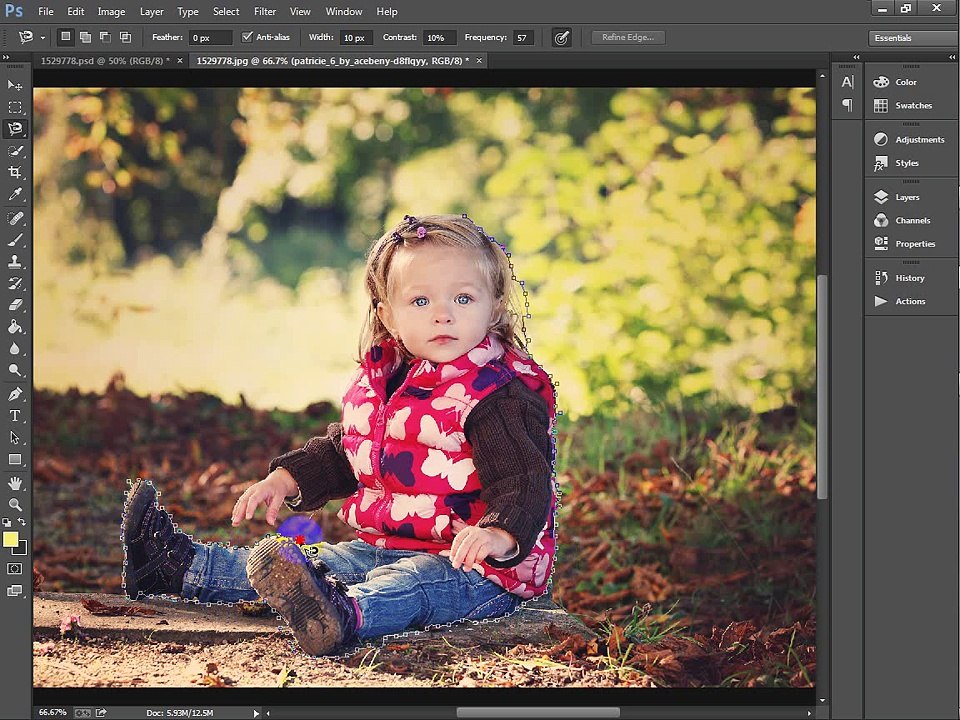Select the Clone Stamp tool
The image size is (960, 720).
(15, 261)
